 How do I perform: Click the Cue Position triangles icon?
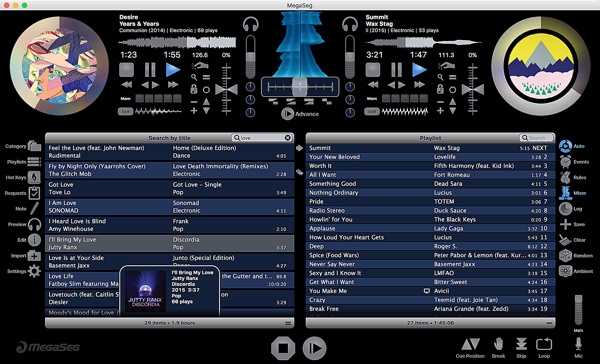click(470, 344)
